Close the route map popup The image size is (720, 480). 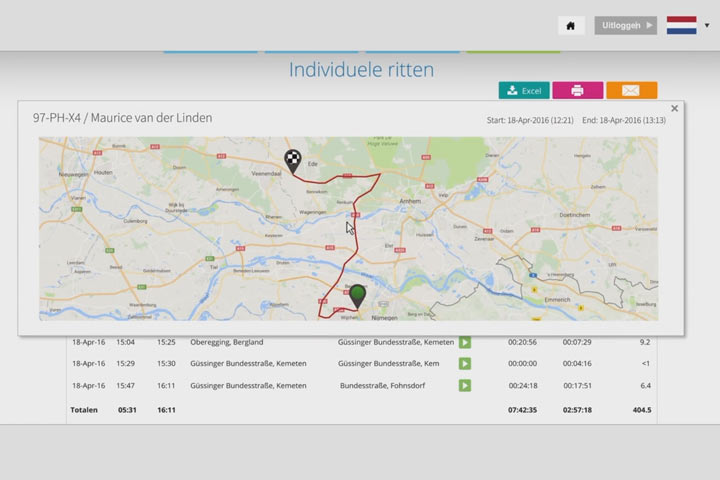(x=674, y=108)
